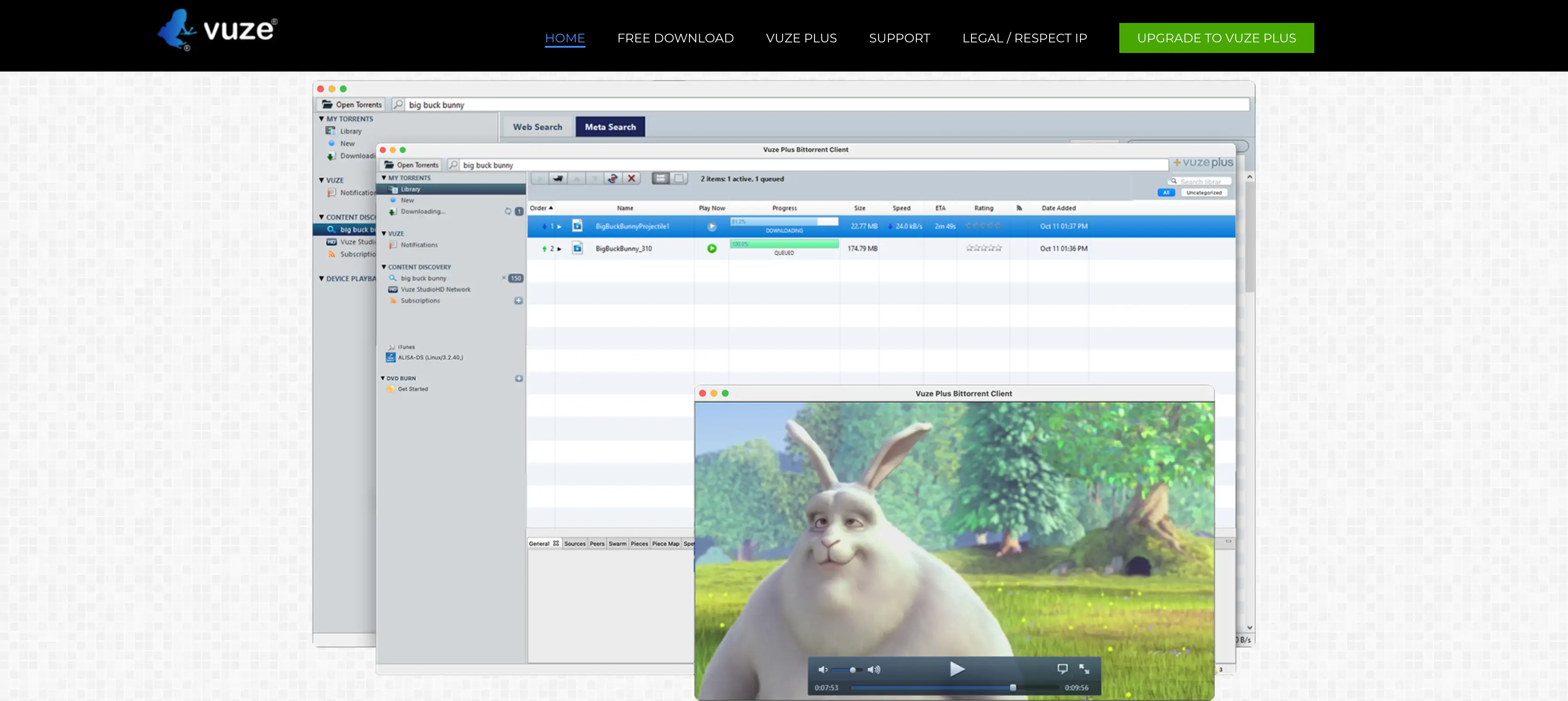Click plus icon next to DVD BURN

tap(518, 378)
